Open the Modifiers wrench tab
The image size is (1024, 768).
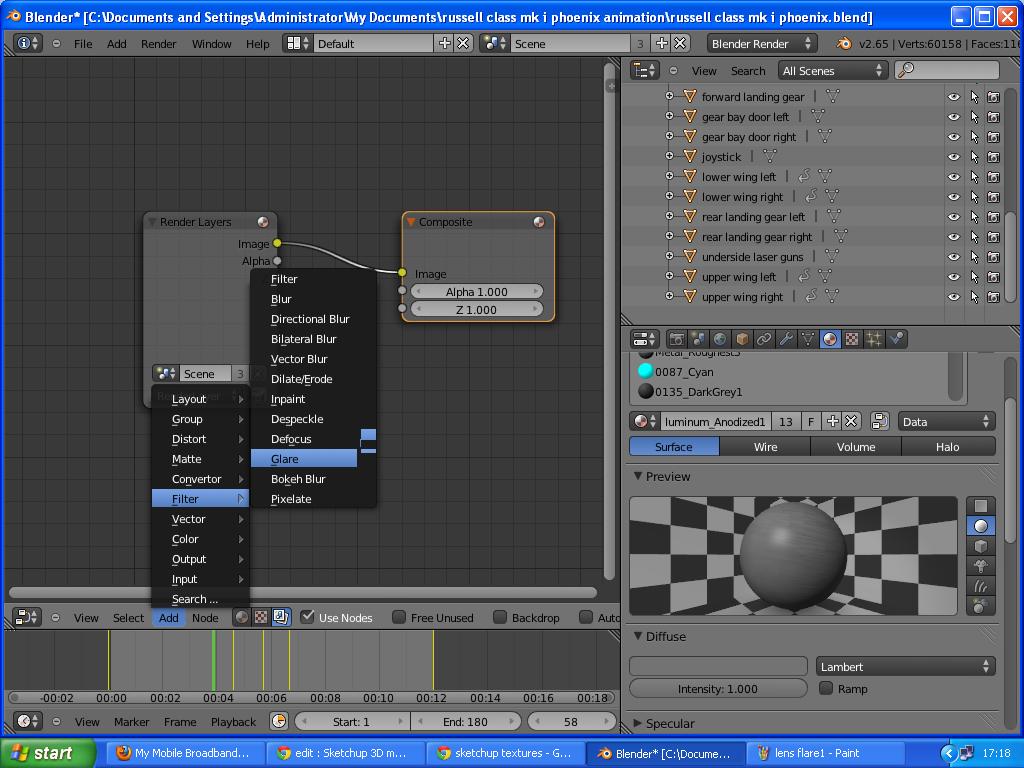coord(786,339)
